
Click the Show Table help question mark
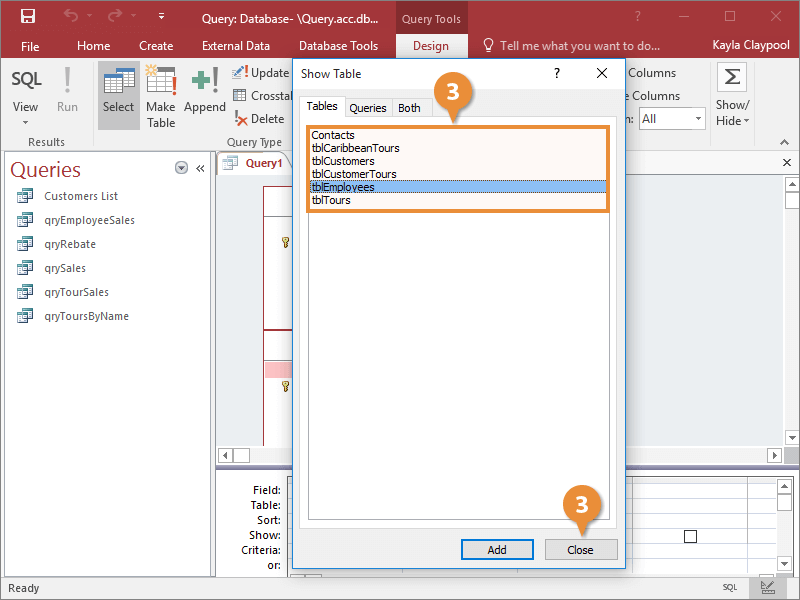(x=557, y=73)
